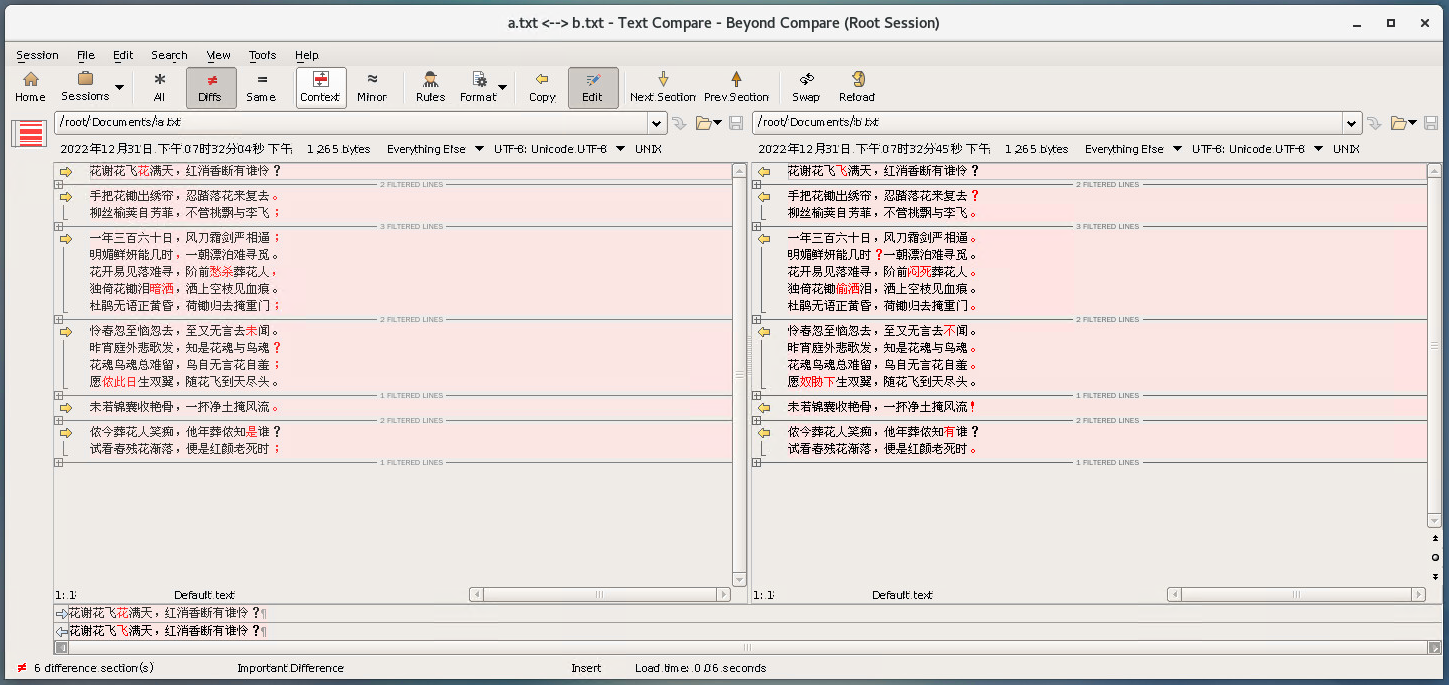Toggle Minor differences display
Image resolution: width=1449 pixels, height=685 pixels.
pyautogui.click(x=372, y=87)
